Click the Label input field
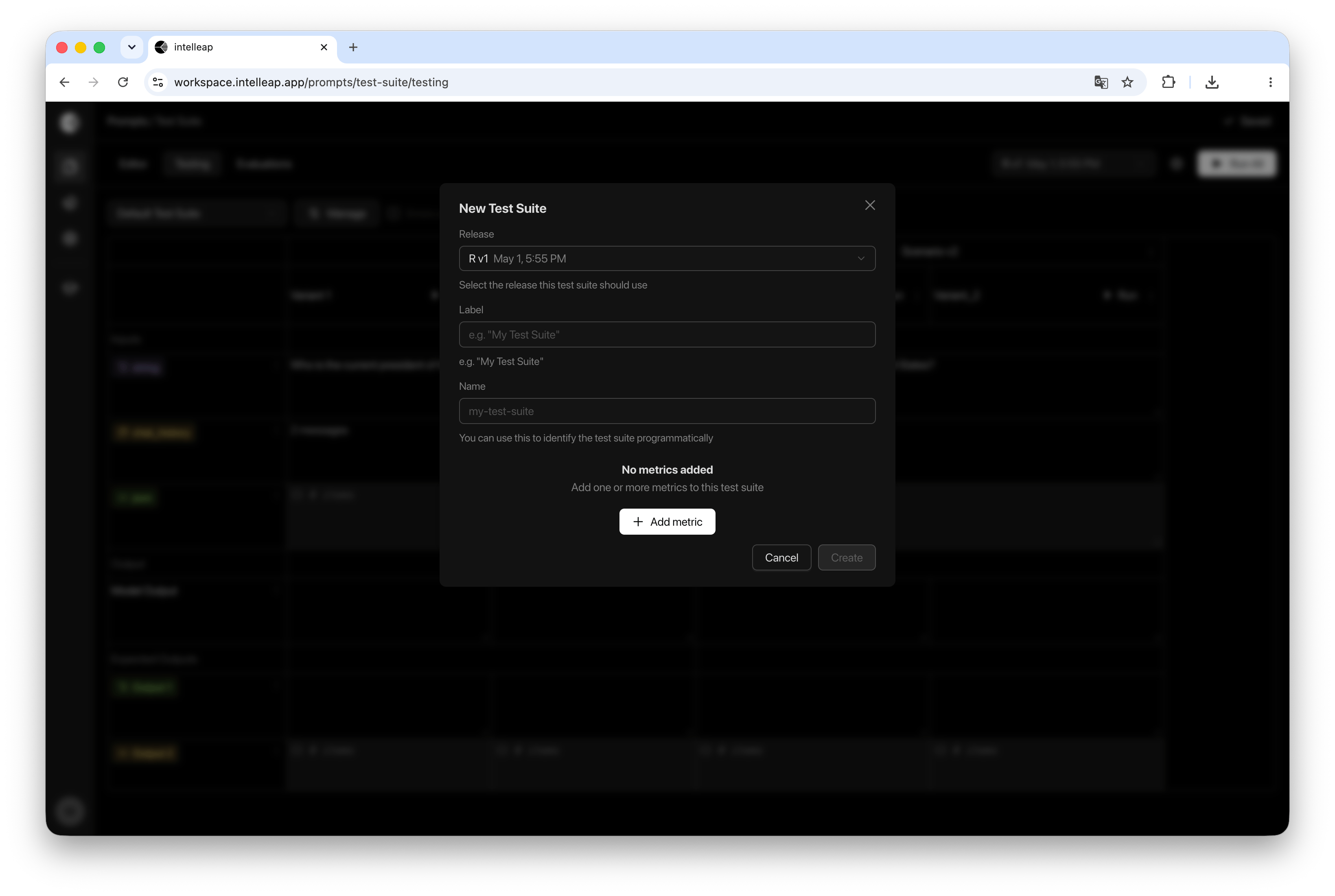The height and width of the screenshot is (896, 1335). point(667,334)
